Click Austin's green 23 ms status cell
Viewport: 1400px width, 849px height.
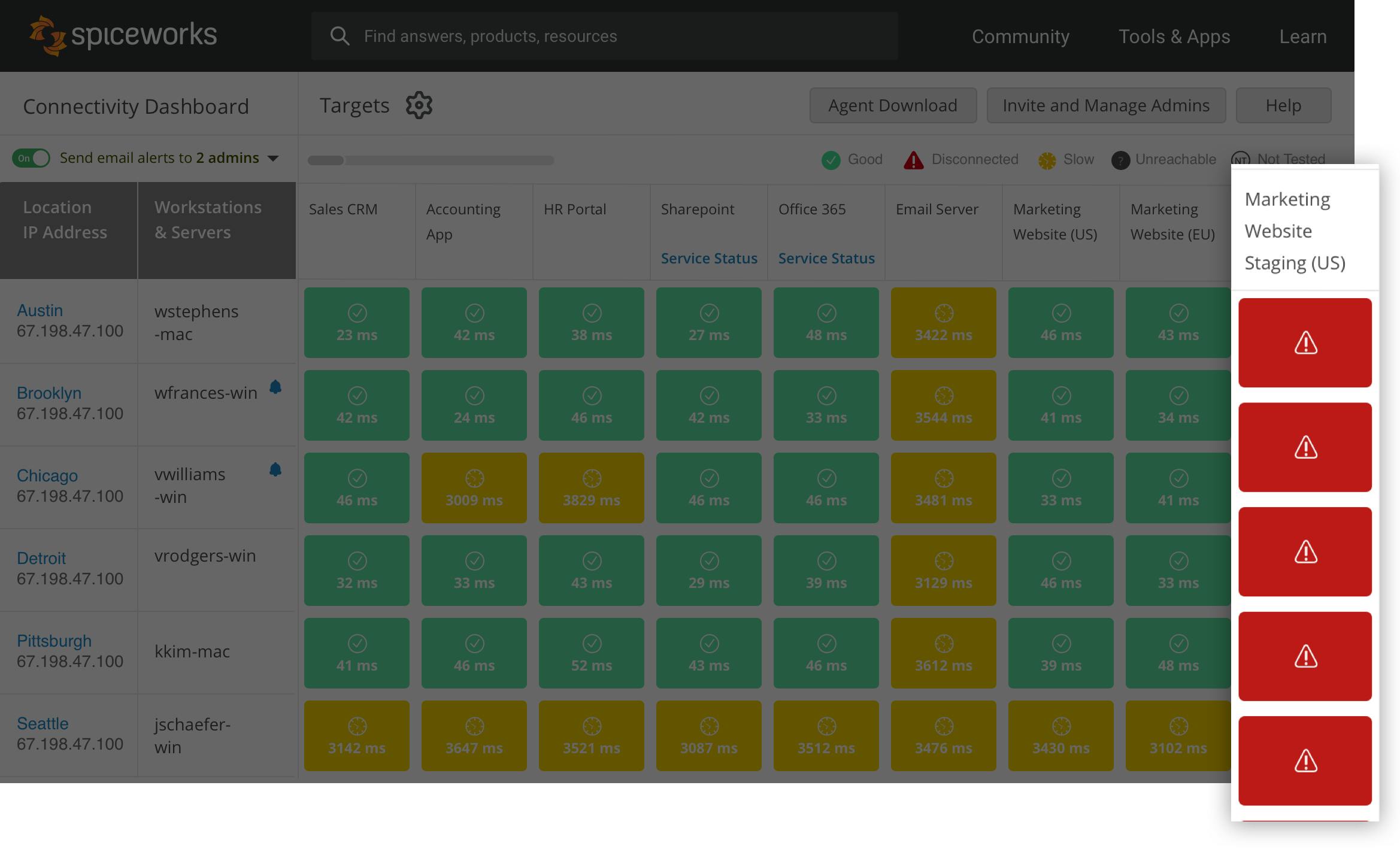pyautogui.click(x=356, y=322)
